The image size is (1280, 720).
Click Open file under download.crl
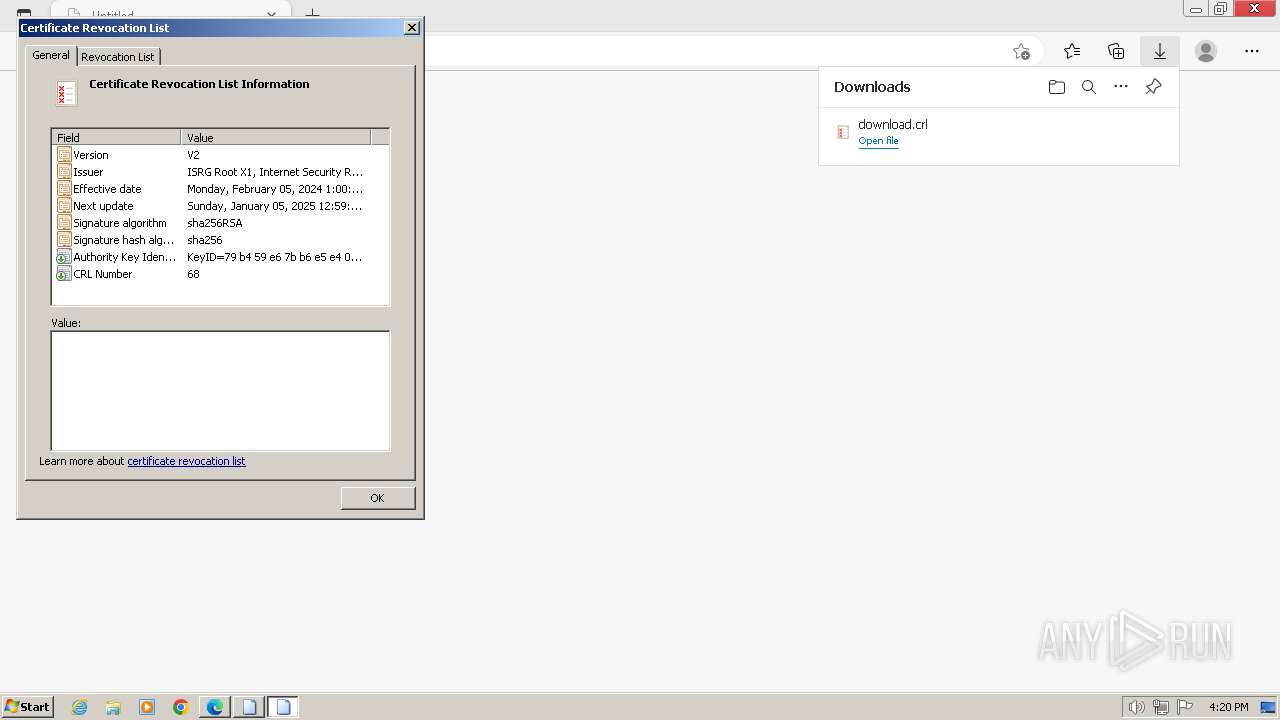(x=878, y=141)
